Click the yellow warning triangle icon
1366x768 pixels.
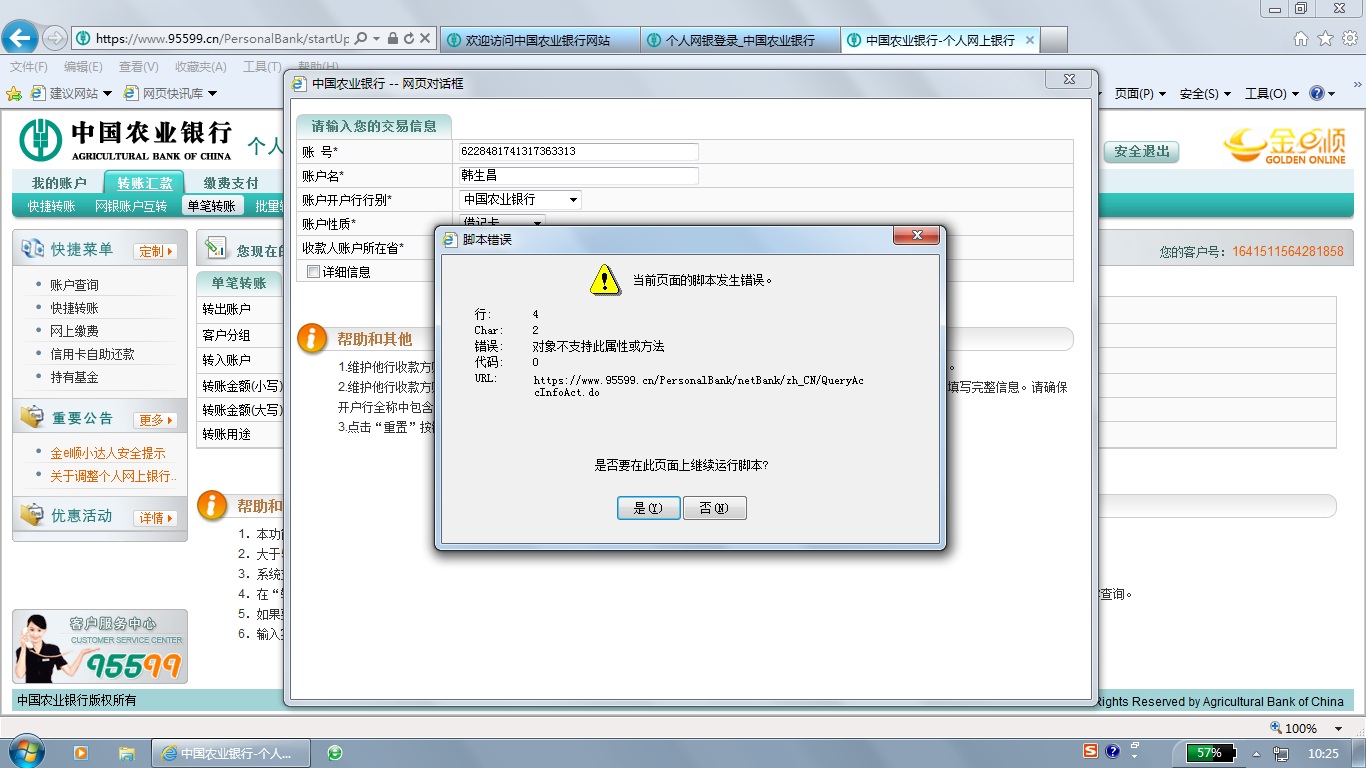pyautogui.click(x=604, y=280)
